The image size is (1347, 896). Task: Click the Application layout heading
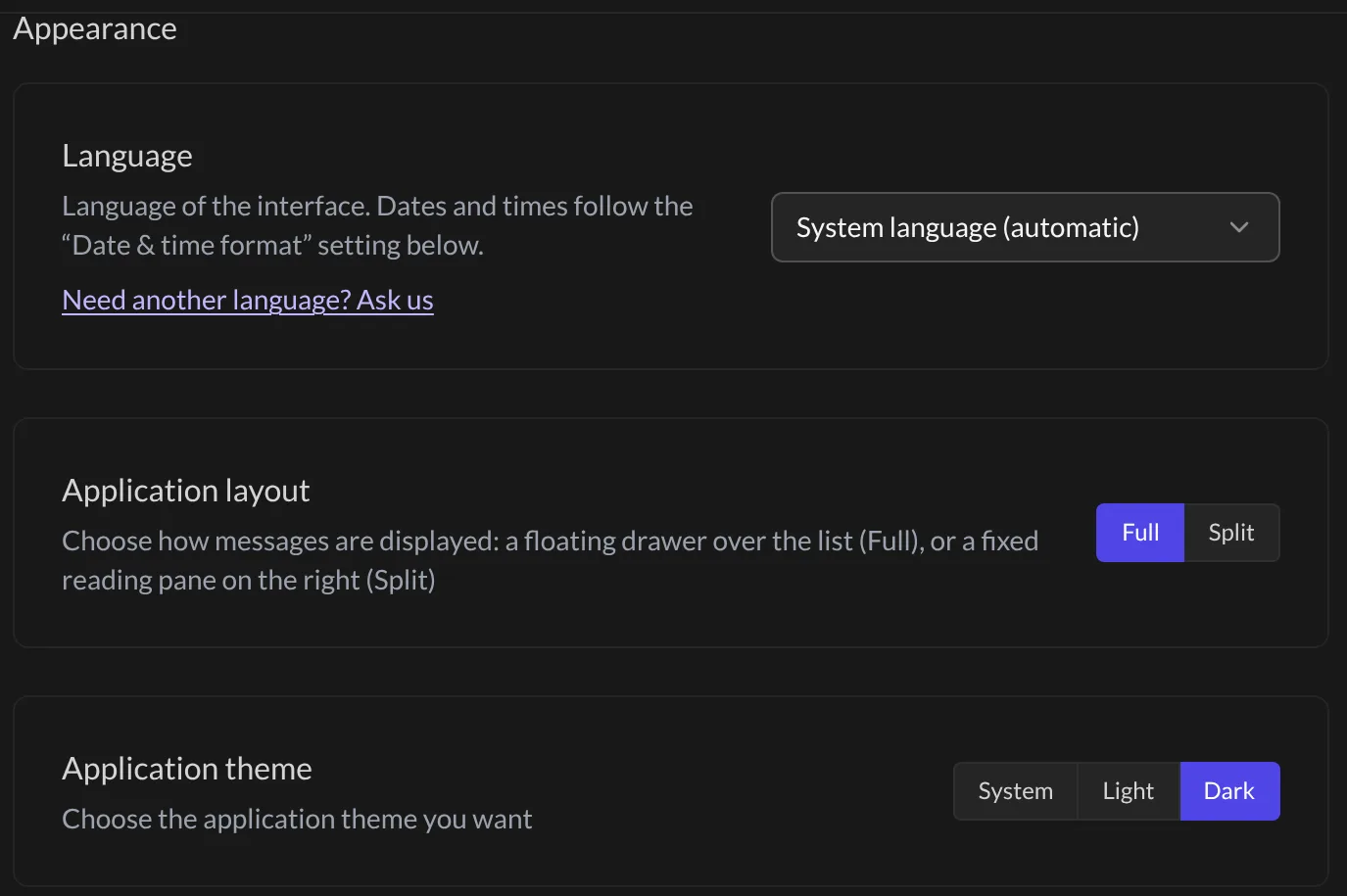click(186, 490)
